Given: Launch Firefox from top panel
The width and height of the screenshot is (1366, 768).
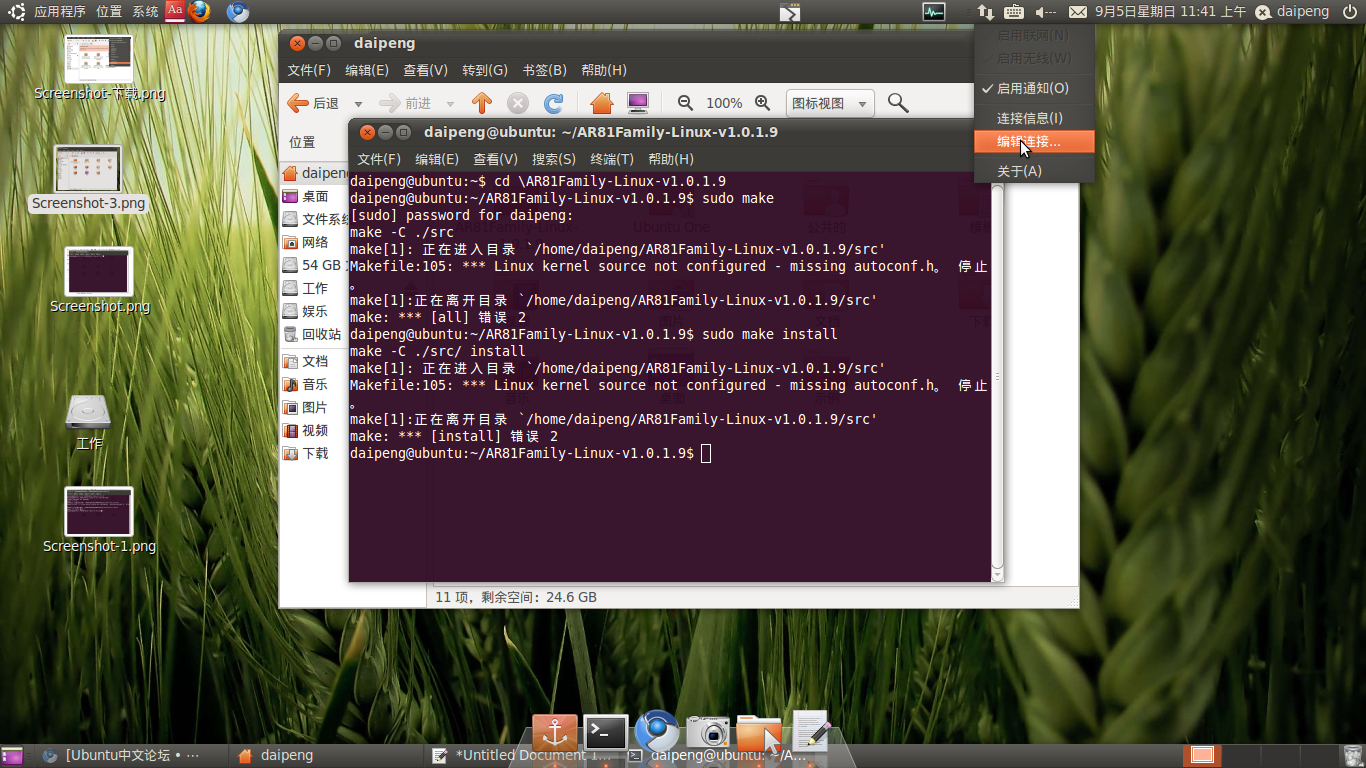Looking at the screenshot, I should (199, 12).
